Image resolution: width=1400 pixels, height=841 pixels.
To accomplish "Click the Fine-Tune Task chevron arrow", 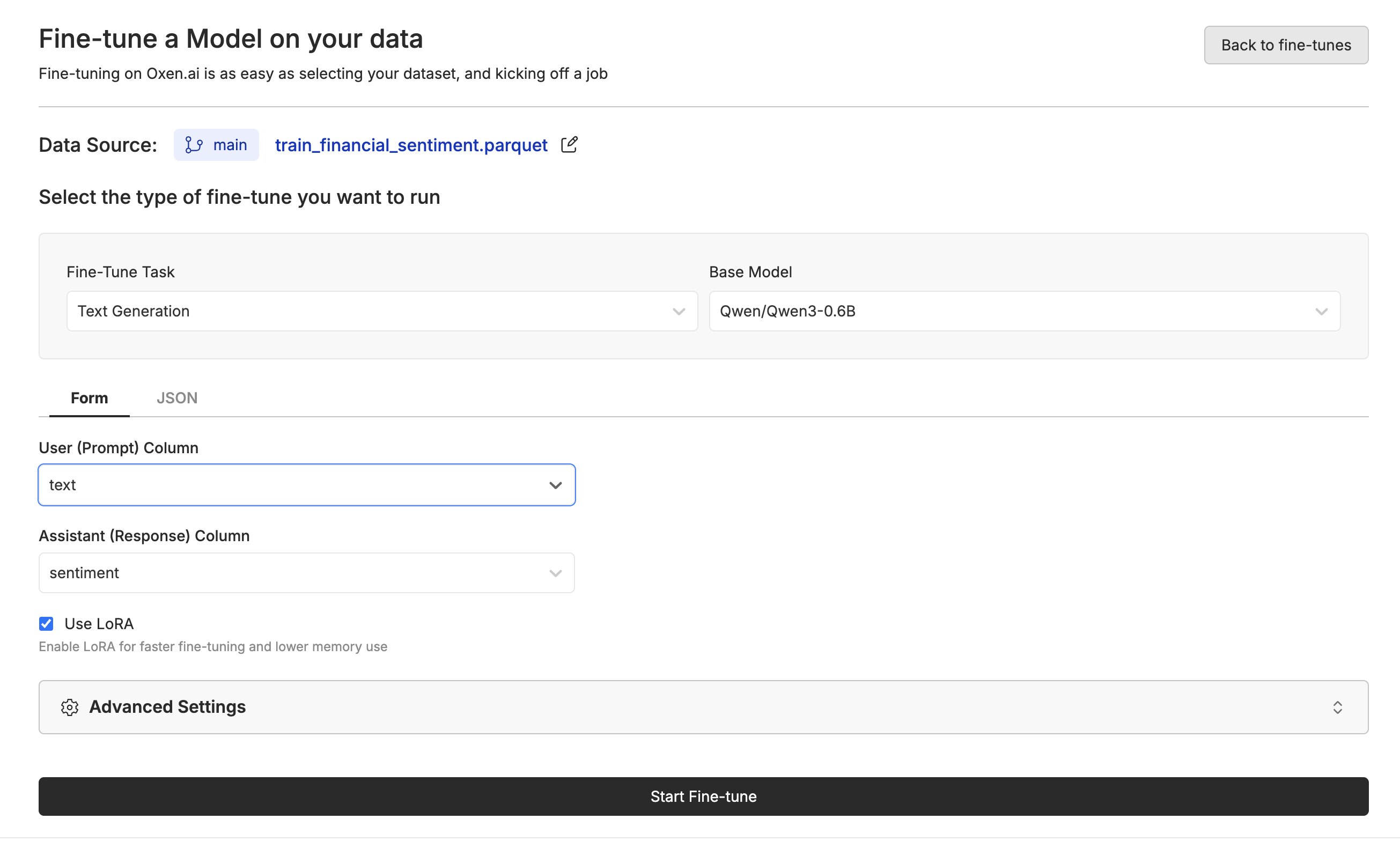I will (x=678, y=311).
